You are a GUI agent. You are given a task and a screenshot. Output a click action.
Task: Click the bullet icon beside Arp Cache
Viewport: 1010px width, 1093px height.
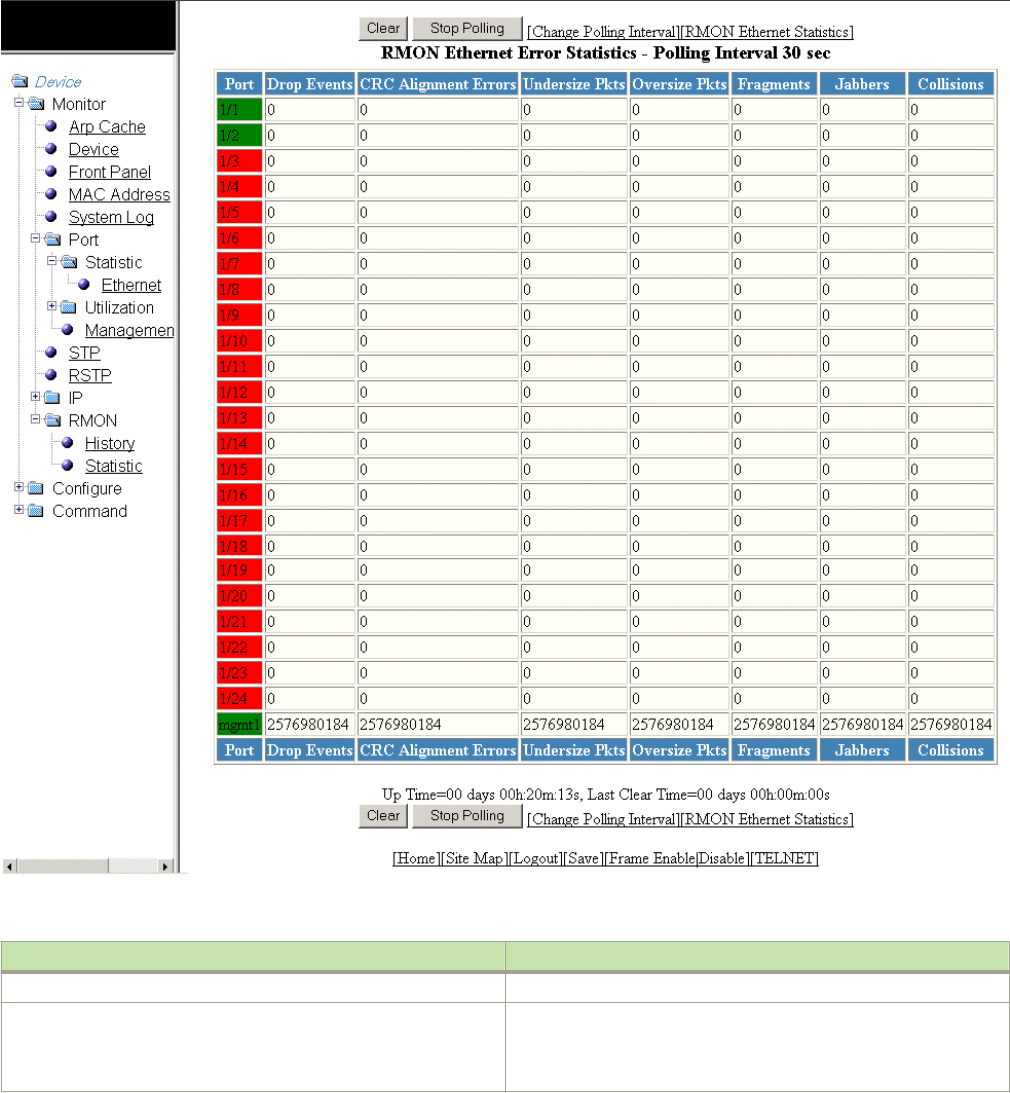tap(51, 126)
